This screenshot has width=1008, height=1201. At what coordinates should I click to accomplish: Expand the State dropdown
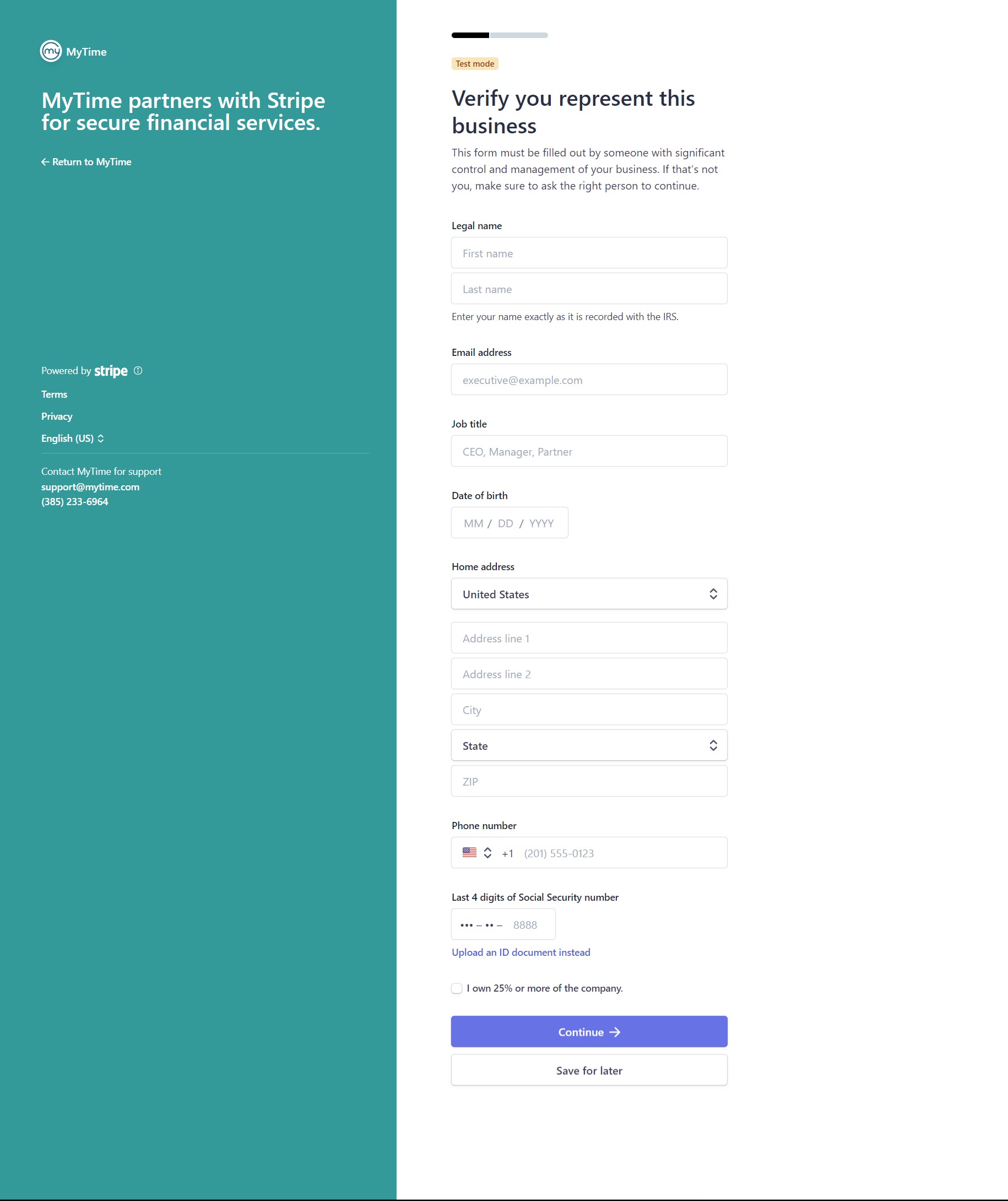pyautogui.click(x=589, y=745)
